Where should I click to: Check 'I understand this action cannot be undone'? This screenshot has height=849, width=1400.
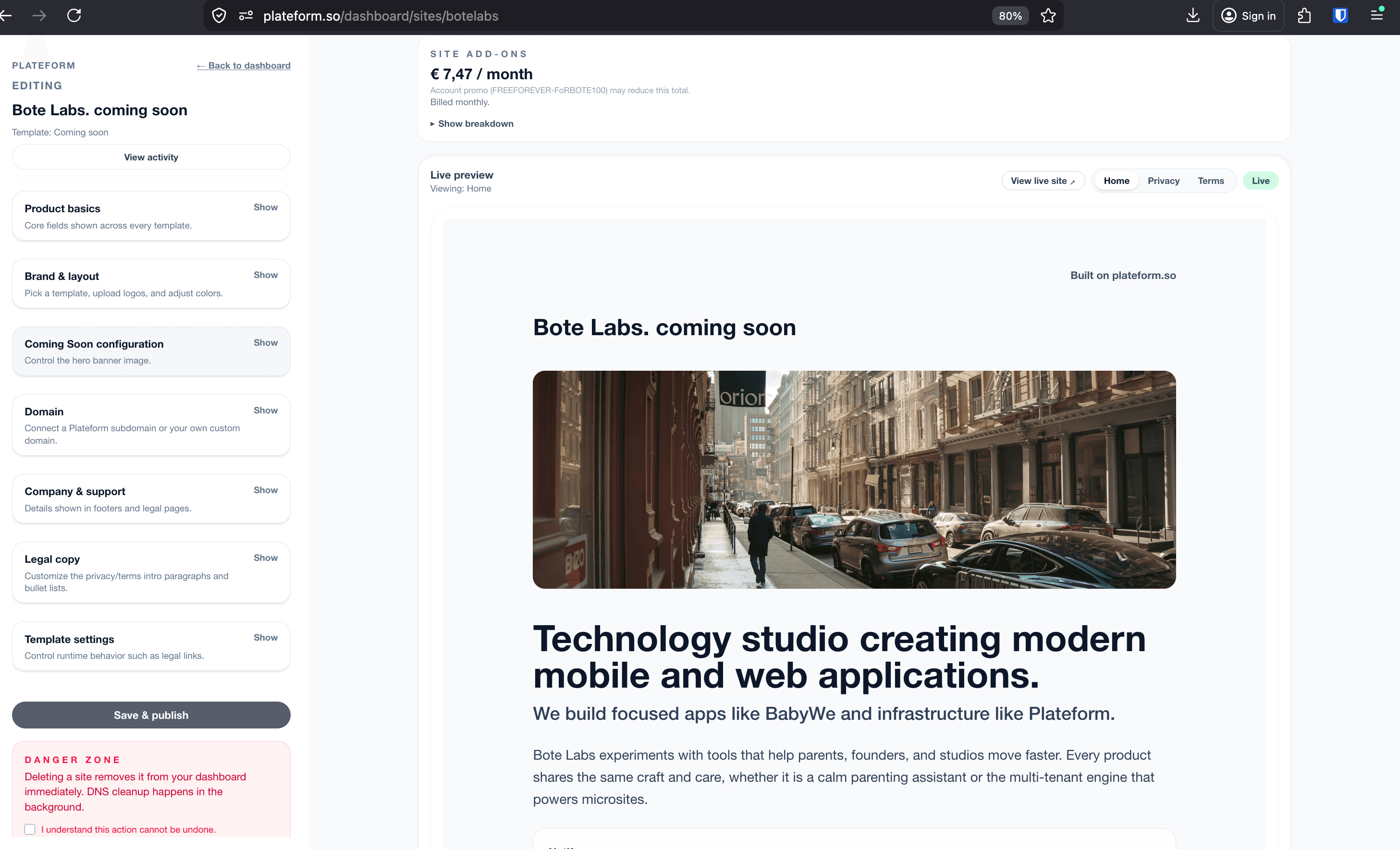click(x=30, y=829)
